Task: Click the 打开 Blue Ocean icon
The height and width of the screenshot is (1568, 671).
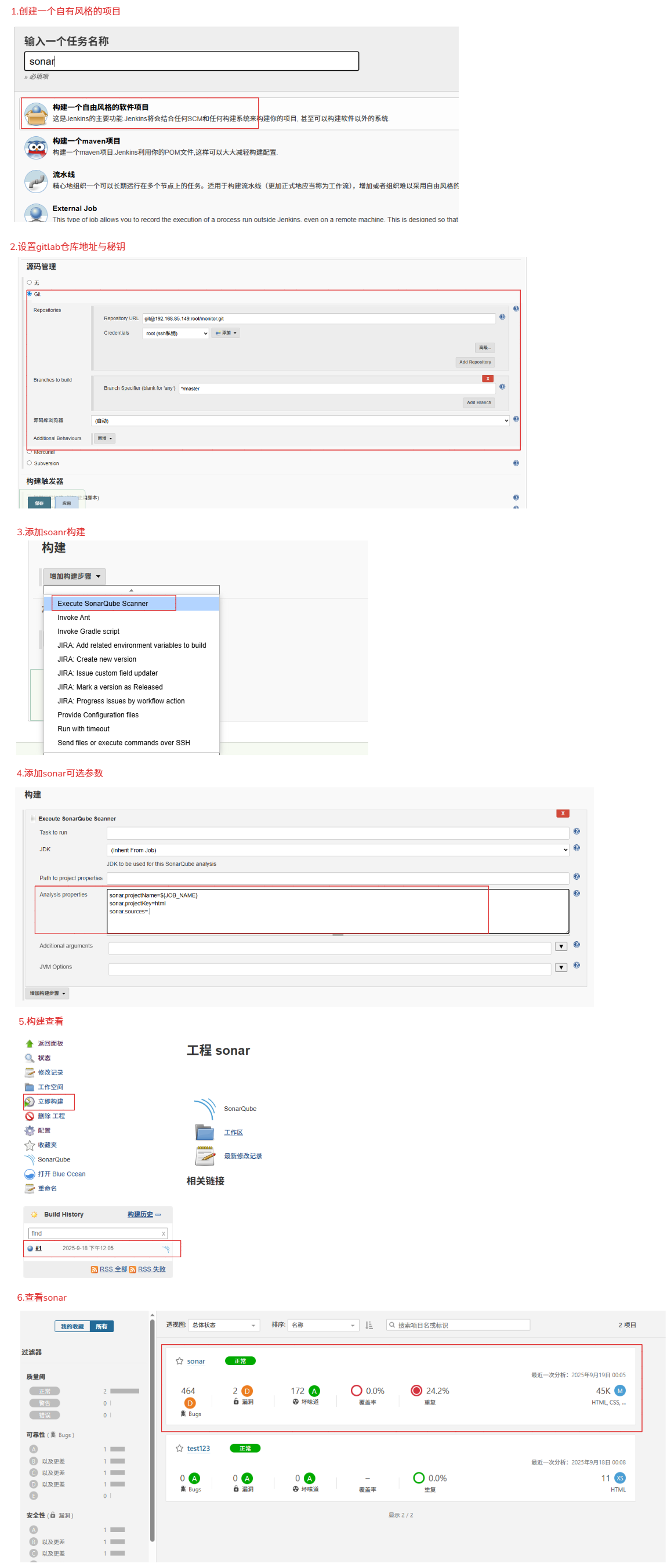Action: click(x=29, y=1175)
